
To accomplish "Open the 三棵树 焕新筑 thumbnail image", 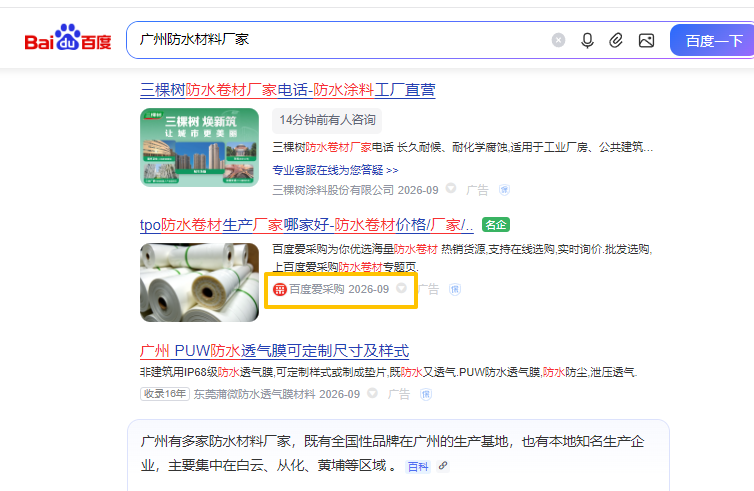I will [x=199, y=147].
